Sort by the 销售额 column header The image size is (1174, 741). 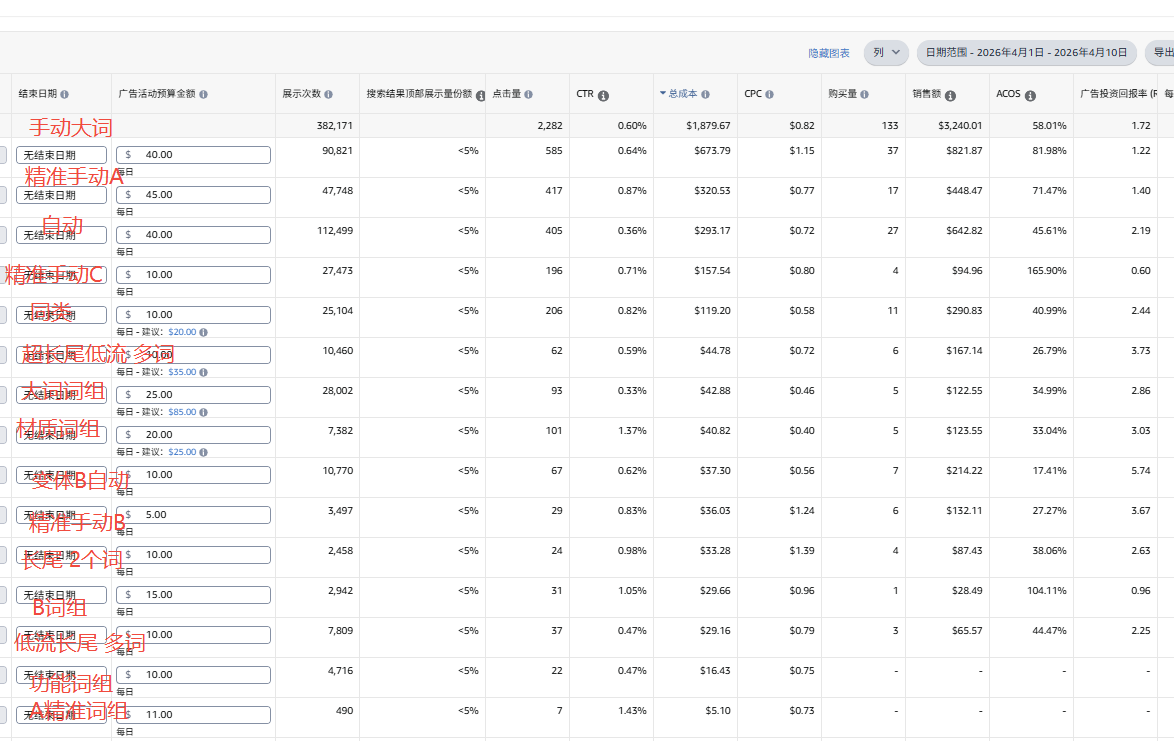tap(927, 94)
